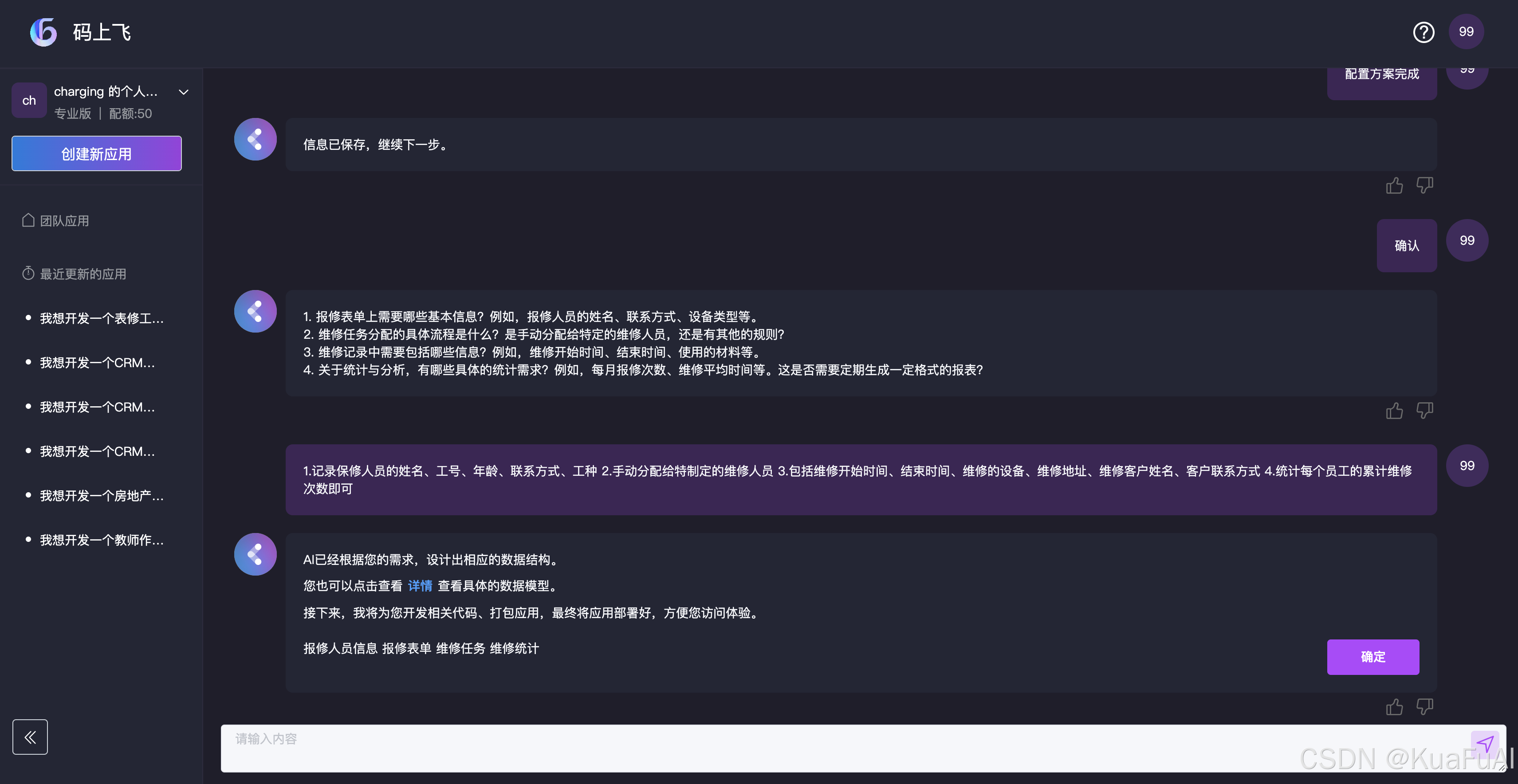Screen dimensions: 1518x784
Task: Collapse the sidebar with double-chevron button
Action: point(30,737)
